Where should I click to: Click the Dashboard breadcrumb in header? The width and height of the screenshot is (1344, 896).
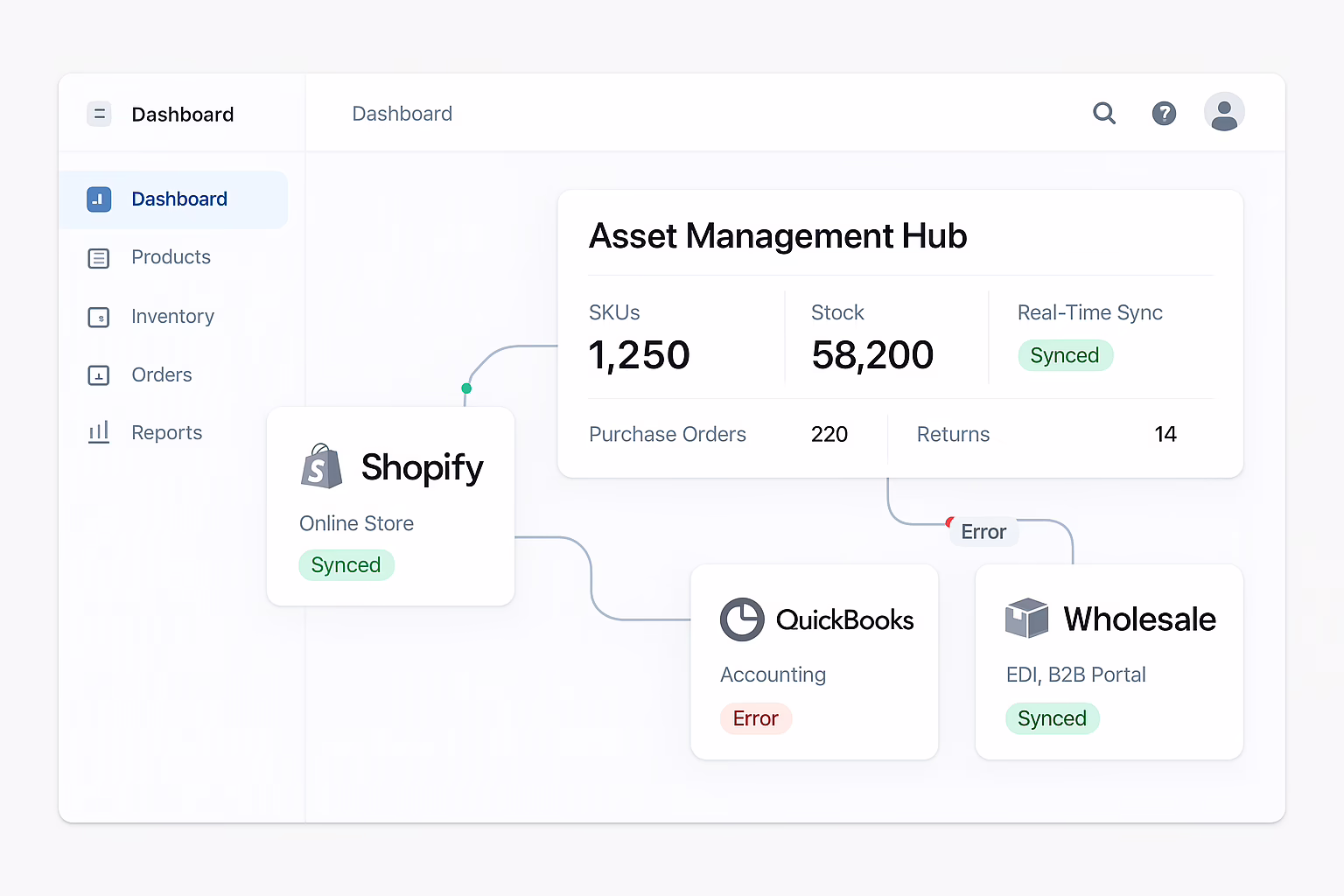(x=402, y=114)
